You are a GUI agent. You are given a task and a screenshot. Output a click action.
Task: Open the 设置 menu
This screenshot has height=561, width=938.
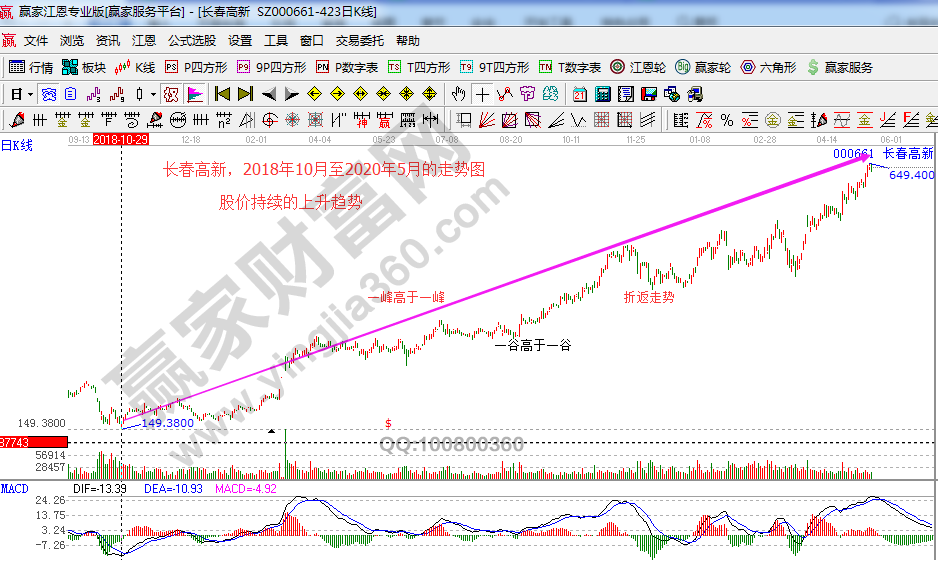240,41
